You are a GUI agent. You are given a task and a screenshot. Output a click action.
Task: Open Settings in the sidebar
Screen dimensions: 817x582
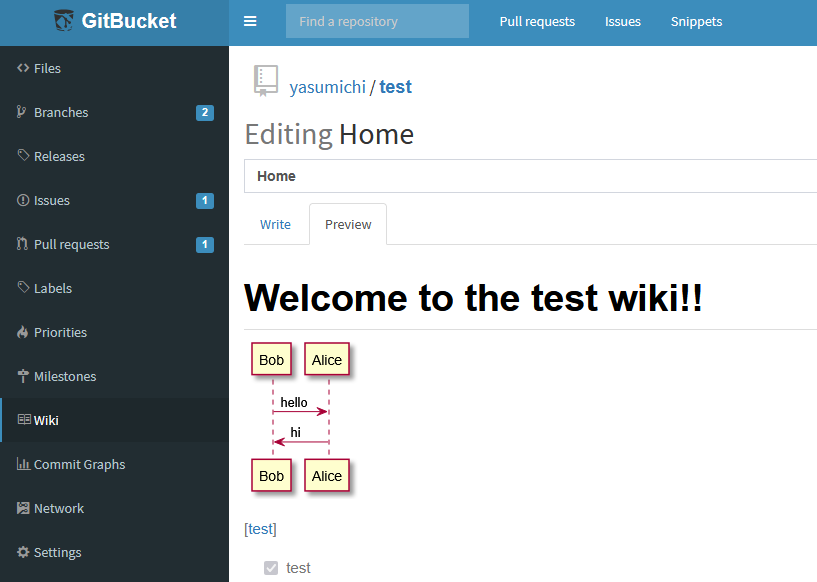[x=114, y=552]
